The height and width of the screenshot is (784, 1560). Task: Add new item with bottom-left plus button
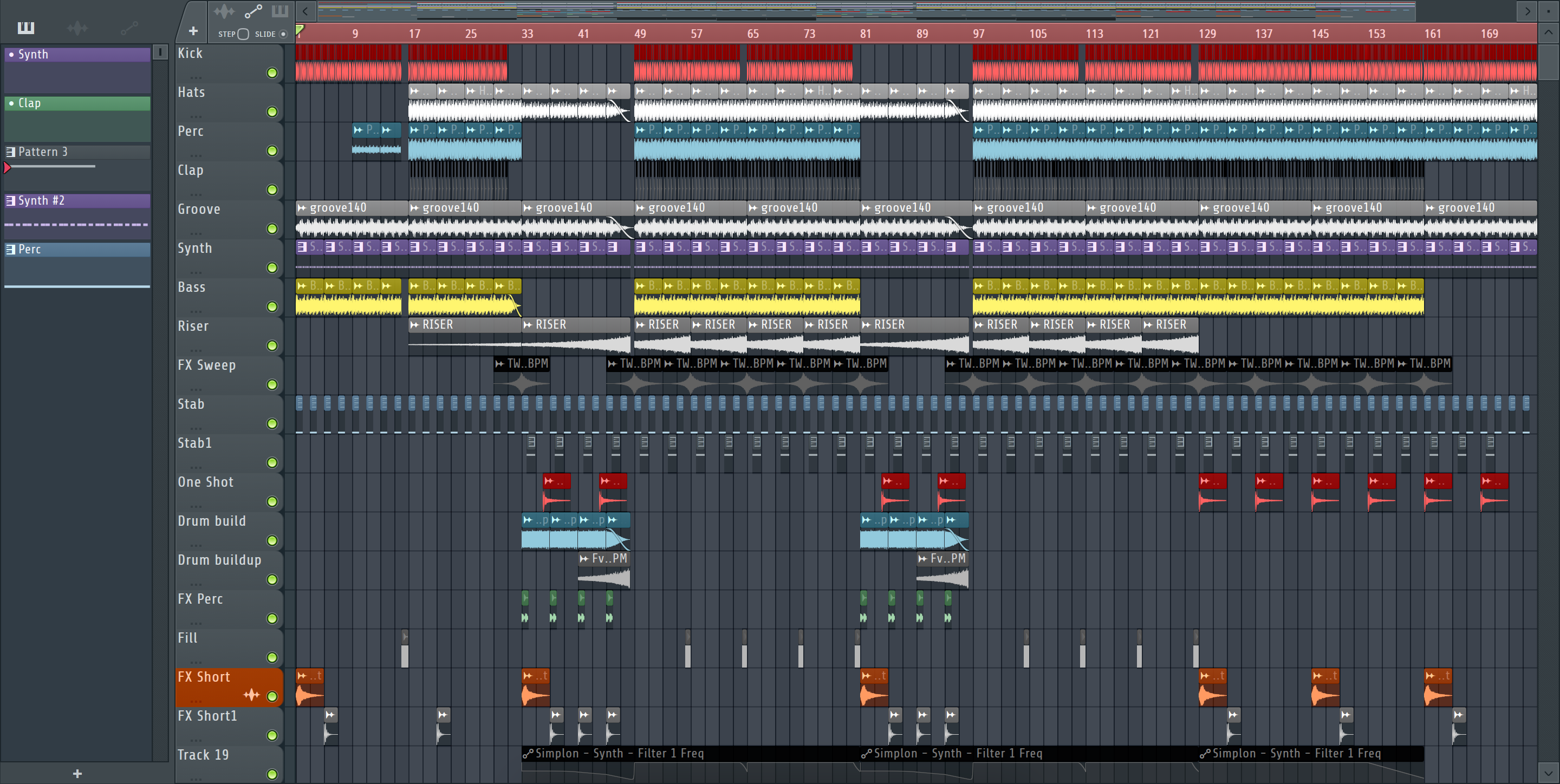(x=77, y=773)
